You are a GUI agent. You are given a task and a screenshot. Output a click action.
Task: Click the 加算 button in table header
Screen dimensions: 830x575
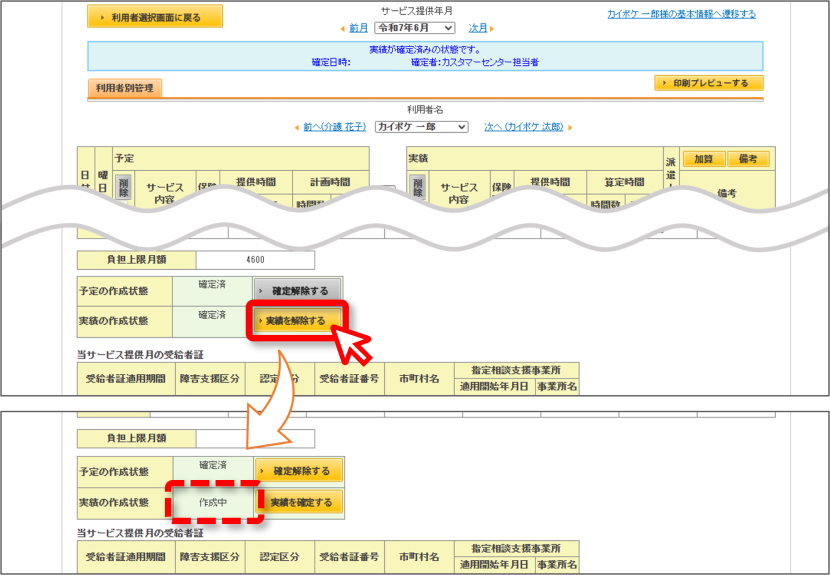coord(703,159)
